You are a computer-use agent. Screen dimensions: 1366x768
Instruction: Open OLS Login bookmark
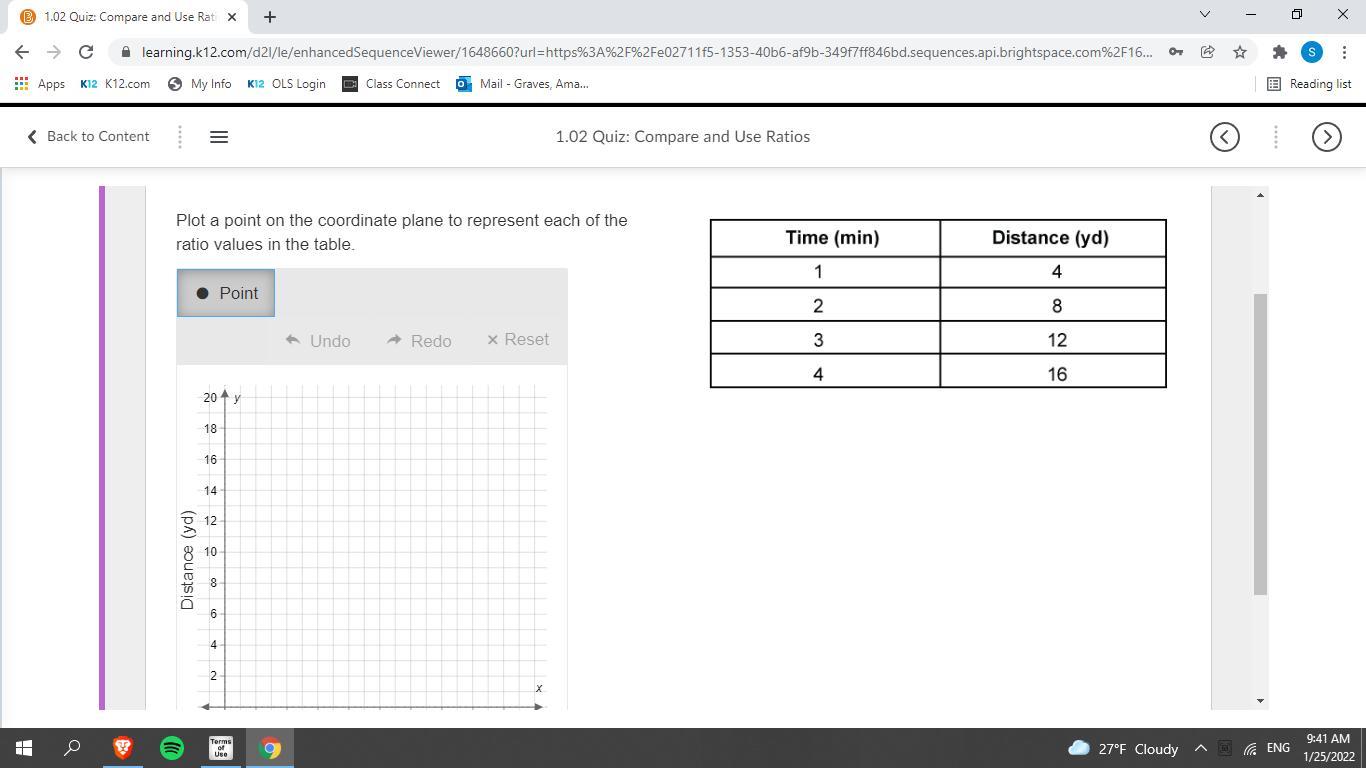(286, 84)
